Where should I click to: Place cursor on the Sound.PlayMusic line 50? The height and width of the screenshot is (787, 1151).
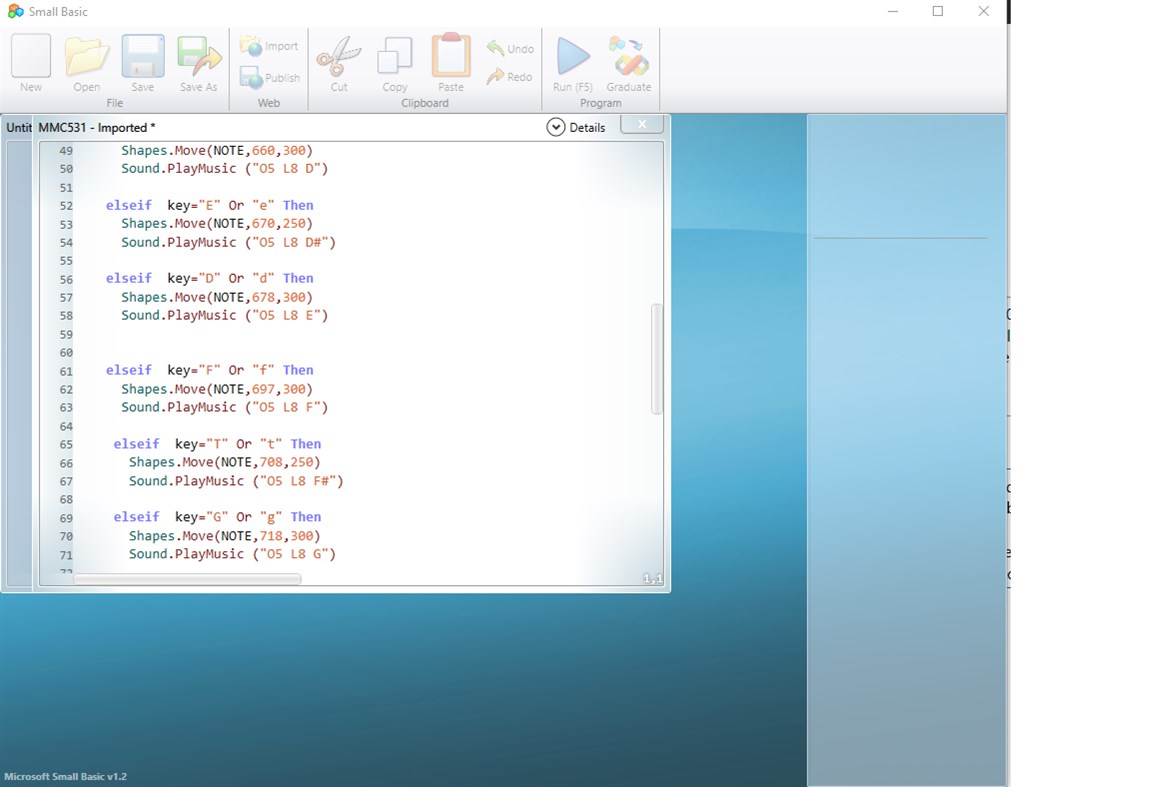[225, 168]
